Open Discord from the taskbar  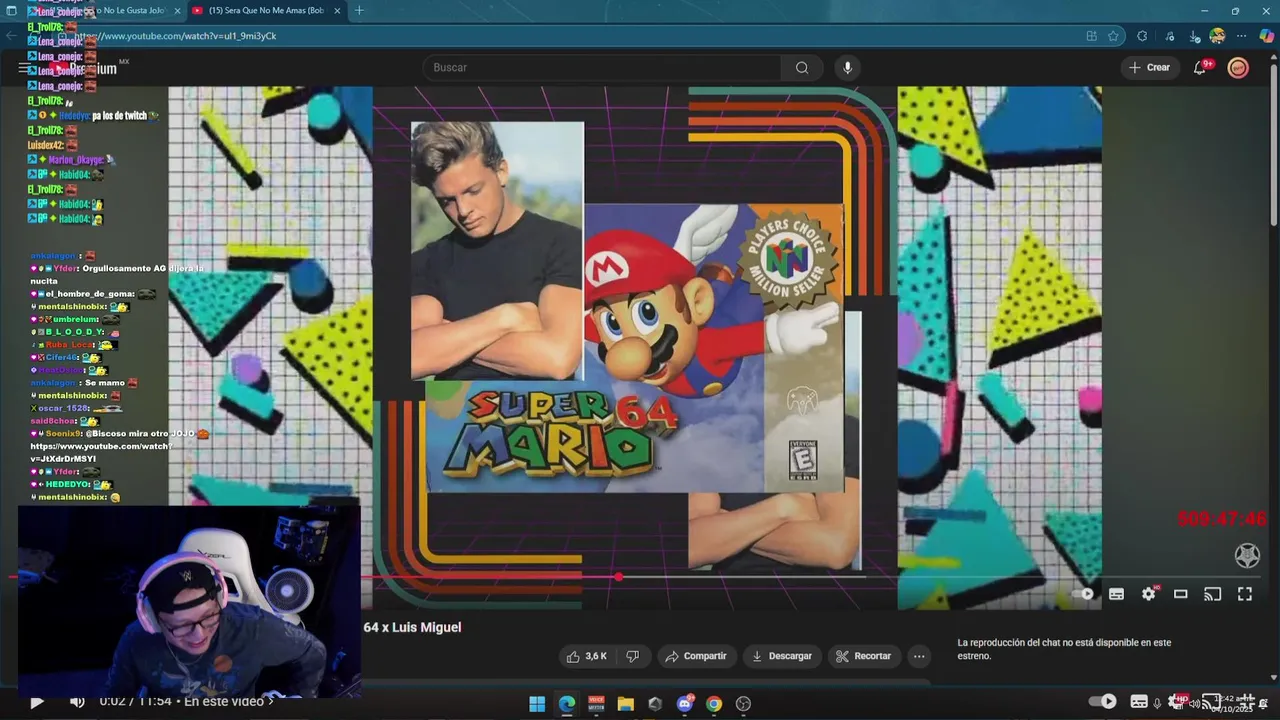tap(685, 704)
